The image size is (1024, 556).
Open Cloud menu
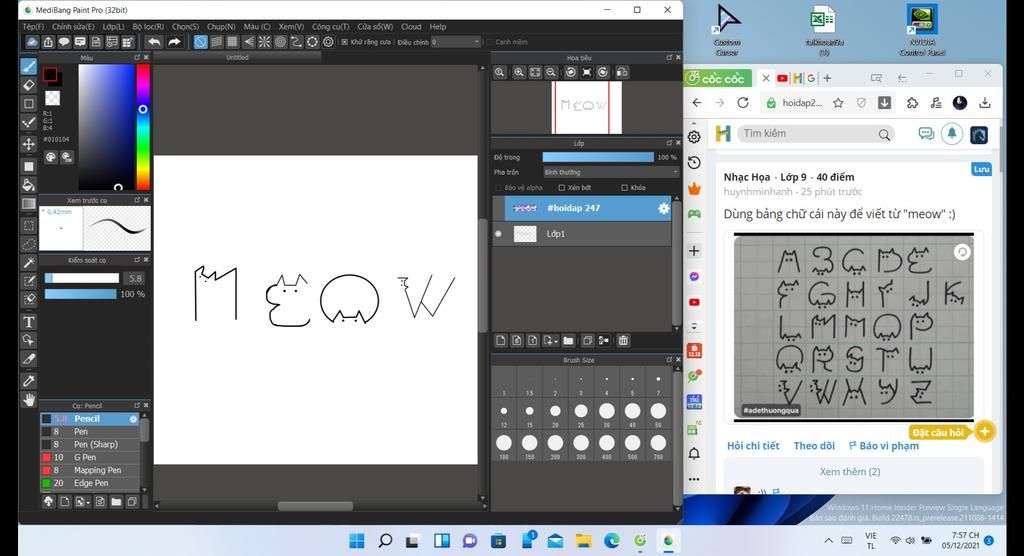[411, 27]
